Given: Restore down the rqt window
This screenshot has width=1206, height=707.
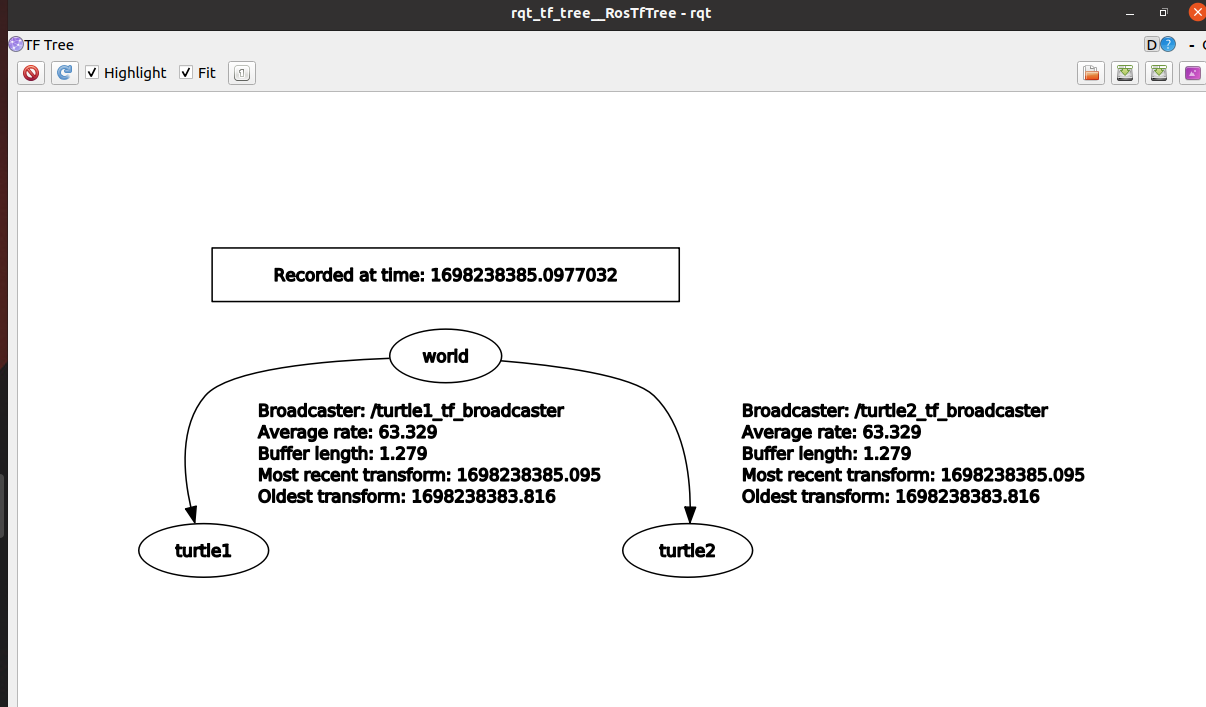Looking at the screenshot, I should coord(1163,13).
